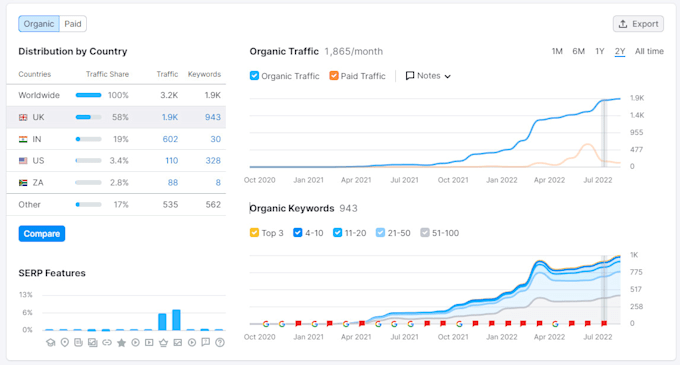680x365 pixels.
Task: Click the Export button
Action: pos(638,24)
